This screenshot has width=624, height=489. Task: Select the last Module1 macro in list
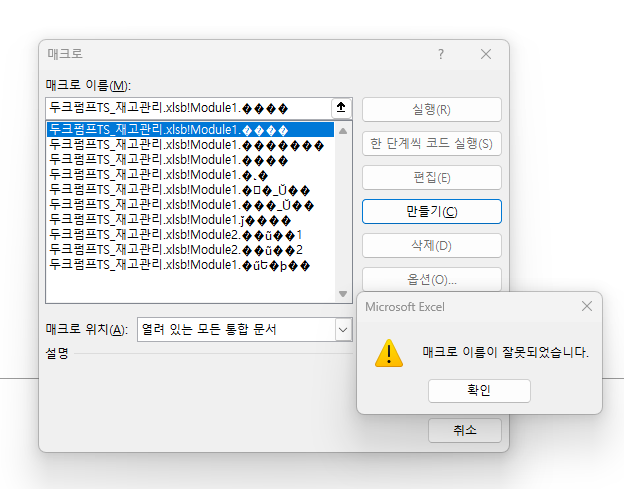point(190,265)
